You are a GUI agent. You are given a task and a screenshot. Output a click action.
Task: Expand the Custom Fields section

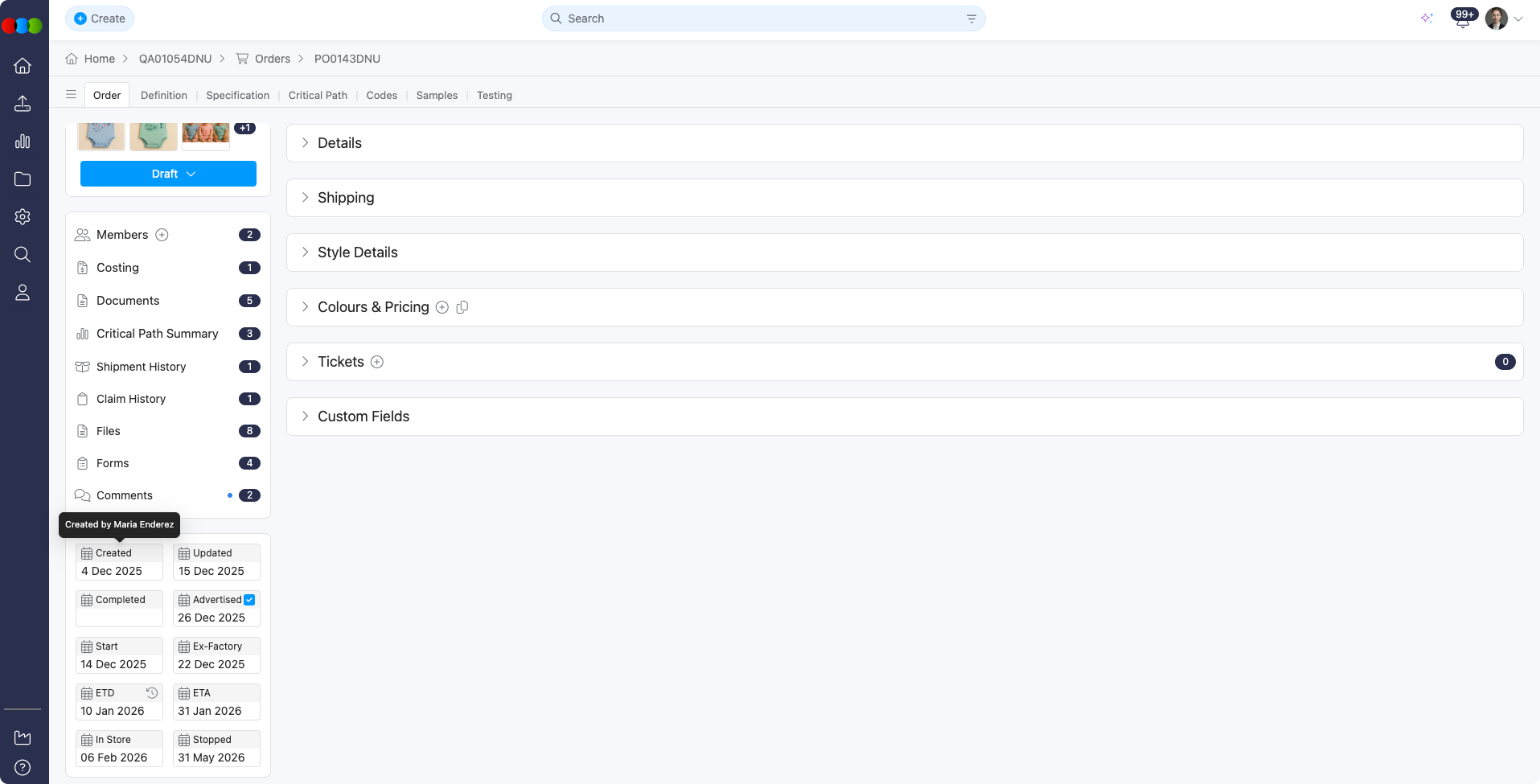(363, 417)
